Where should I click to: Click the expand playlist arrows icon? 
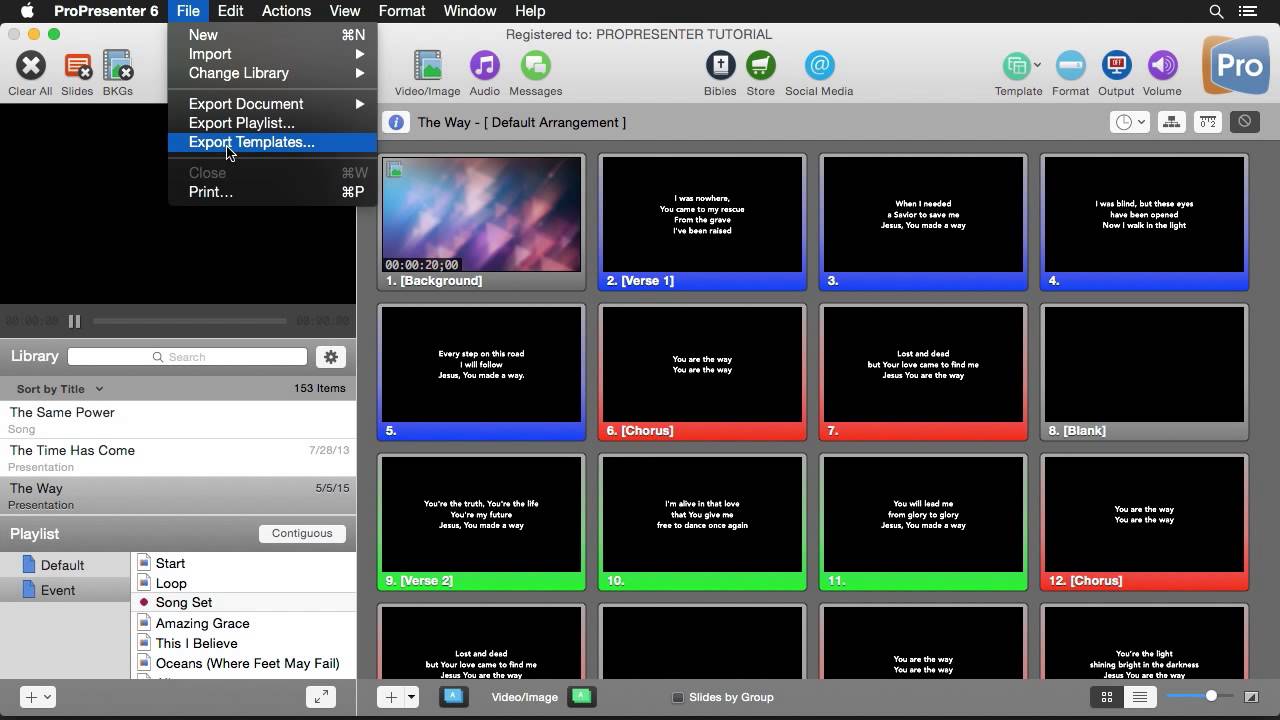(320, 697)
